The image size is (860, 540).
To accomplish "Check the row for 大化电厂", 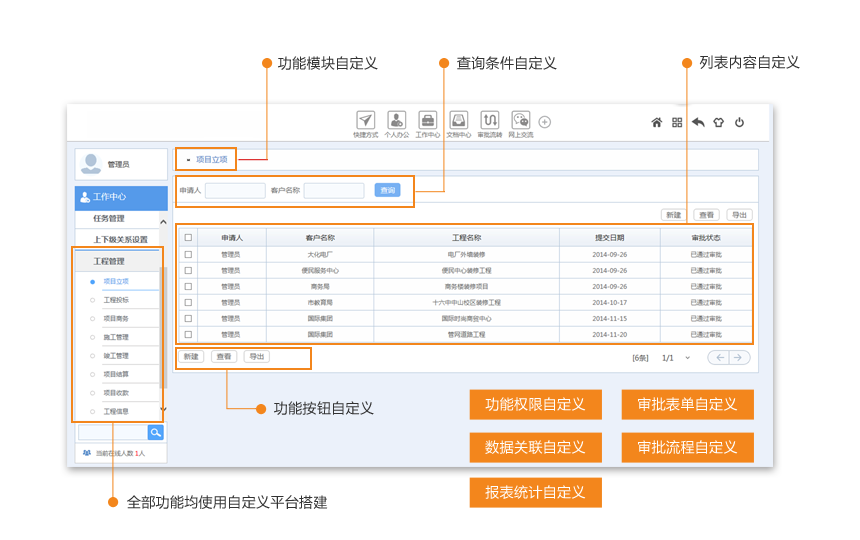I will tap(188, 254).
